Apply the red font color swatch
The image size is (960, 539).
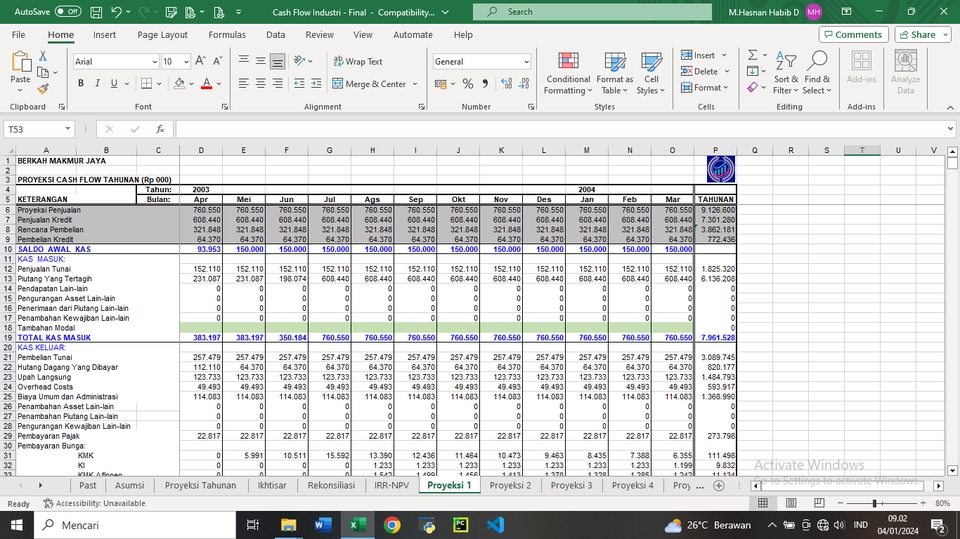tap(206, 84)
